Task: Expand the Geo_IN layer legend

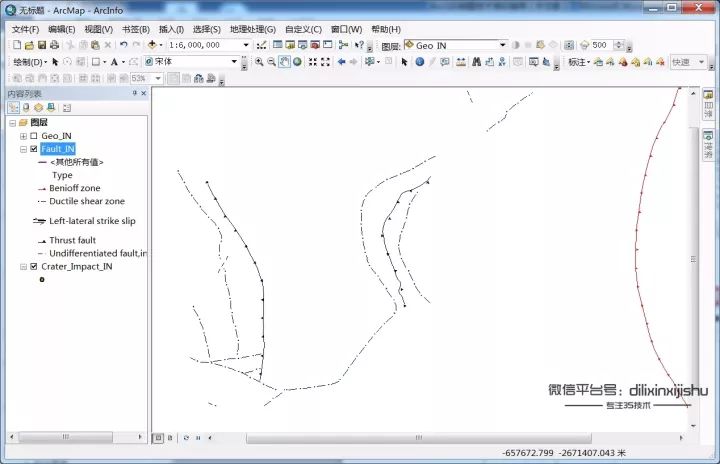Action: coord(23,136)
